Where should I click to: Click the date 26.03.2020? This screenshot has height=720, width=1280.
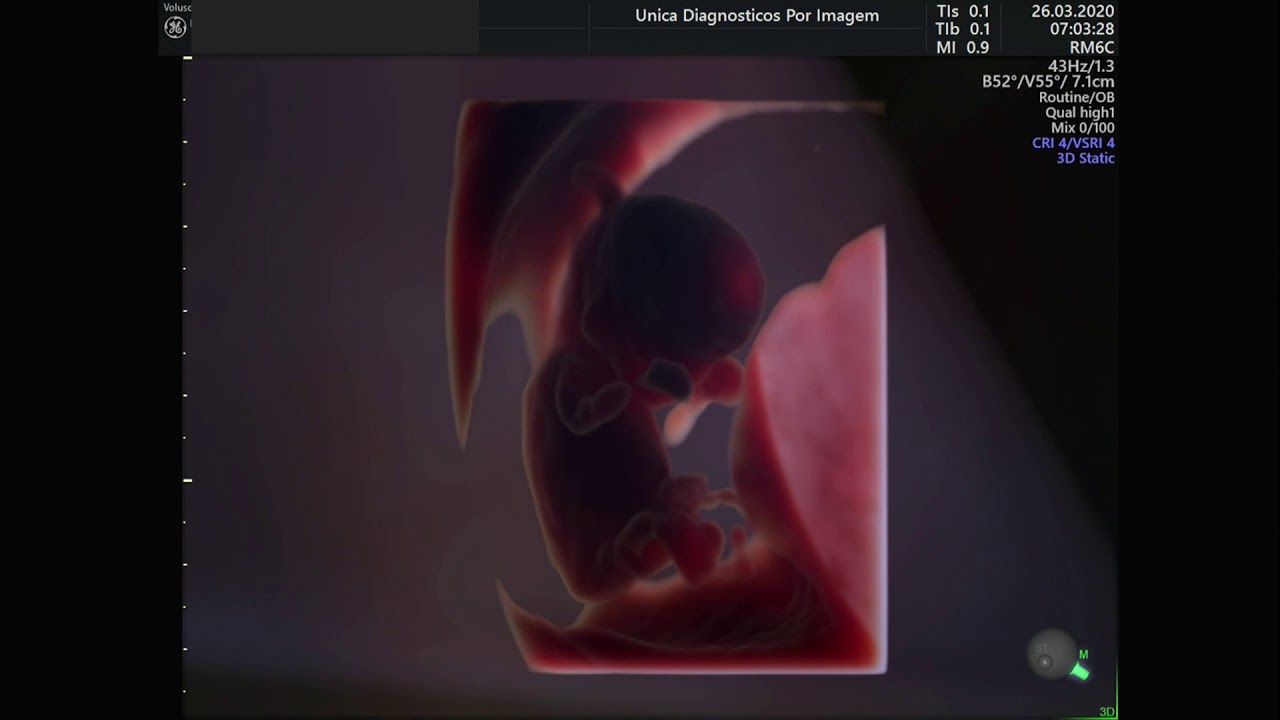coord(1072,12)
